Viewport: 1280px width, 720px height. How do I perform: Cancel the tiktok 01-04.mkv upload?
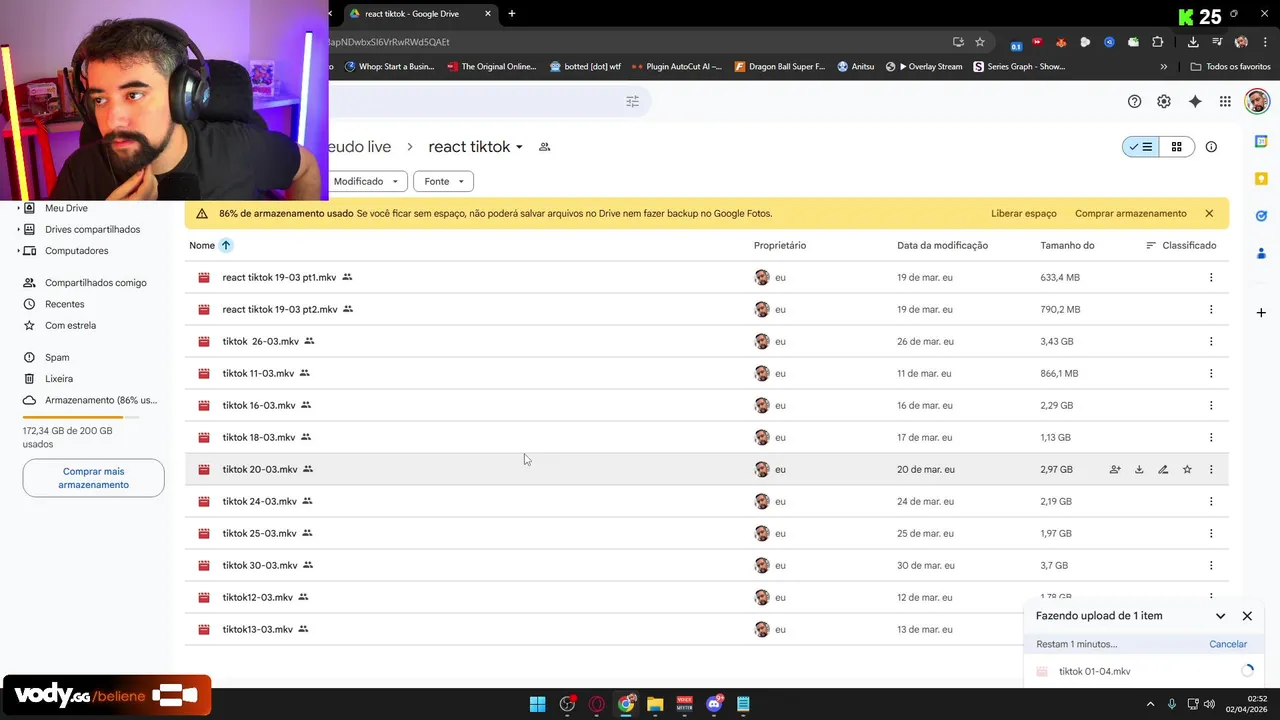pos(1228,644)
